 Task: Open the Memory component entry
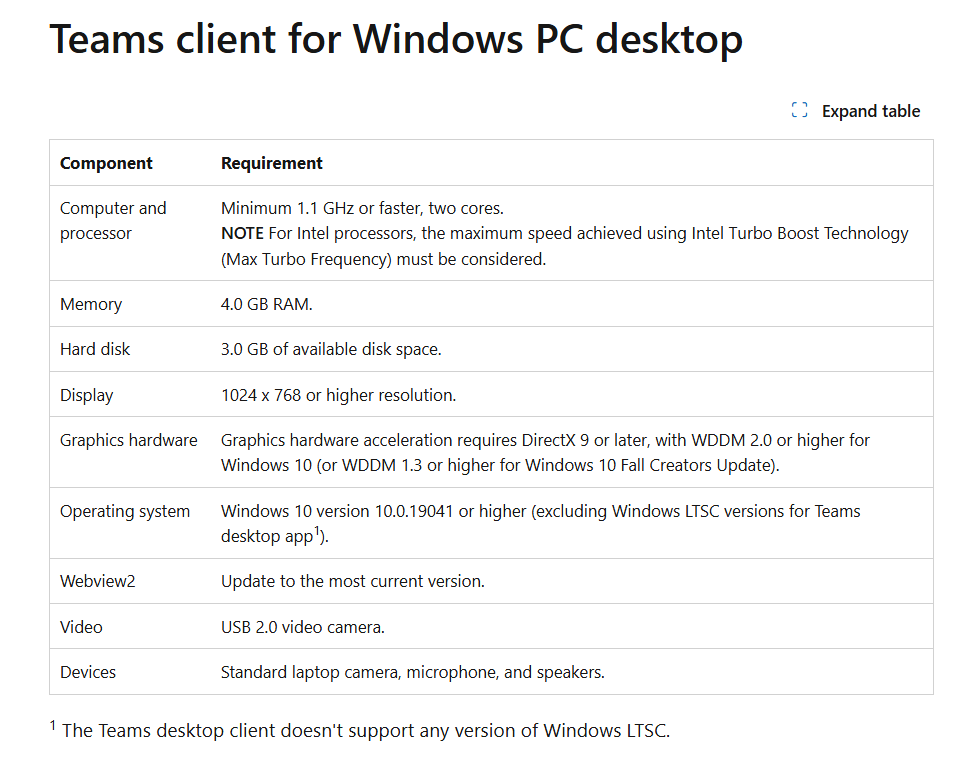coord(91,304)
